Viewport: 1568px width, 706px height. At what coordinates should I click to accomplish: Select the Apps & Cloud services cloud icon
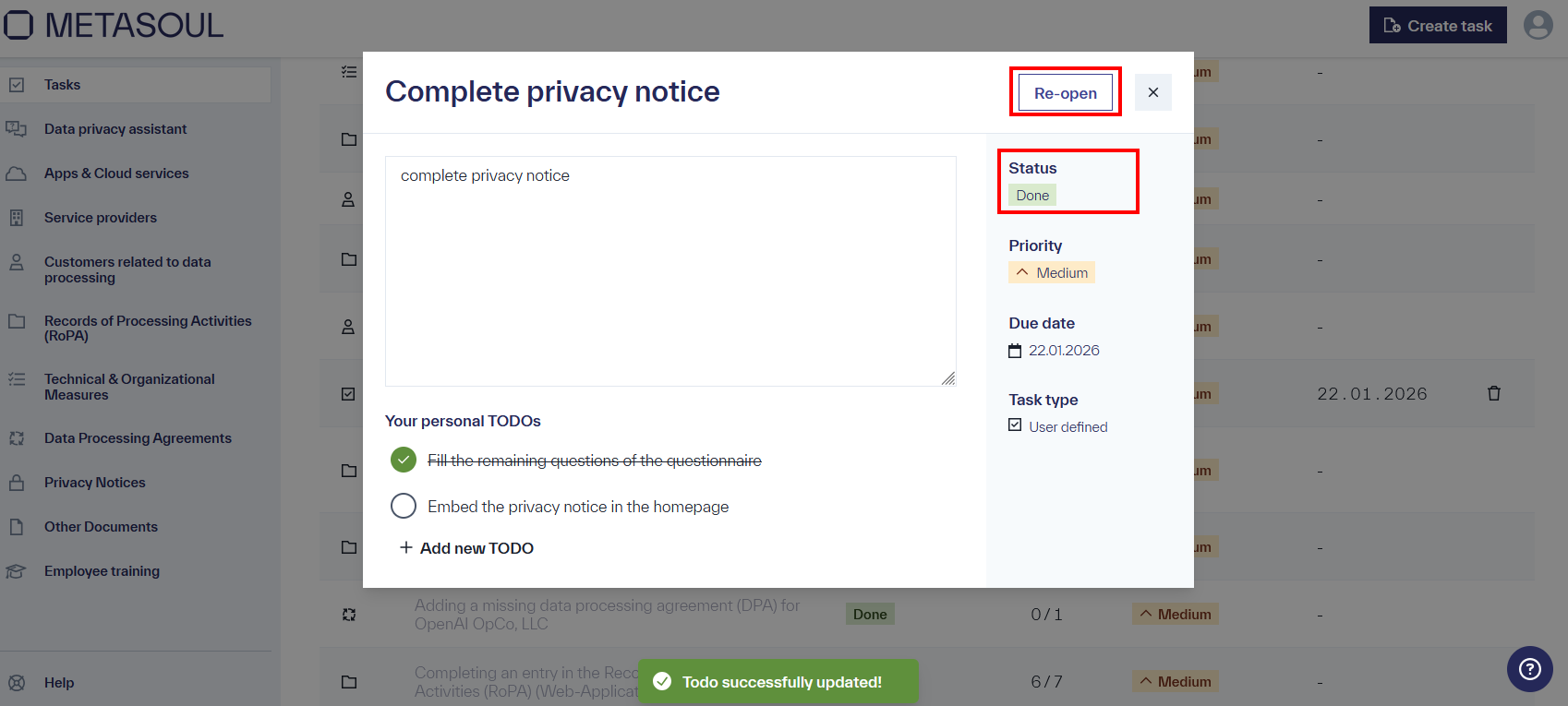(17, 173)
